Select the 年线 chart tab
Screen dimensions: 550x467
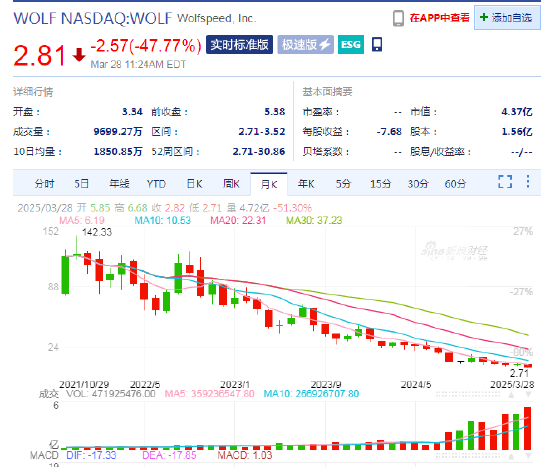(x=119, y=184)
